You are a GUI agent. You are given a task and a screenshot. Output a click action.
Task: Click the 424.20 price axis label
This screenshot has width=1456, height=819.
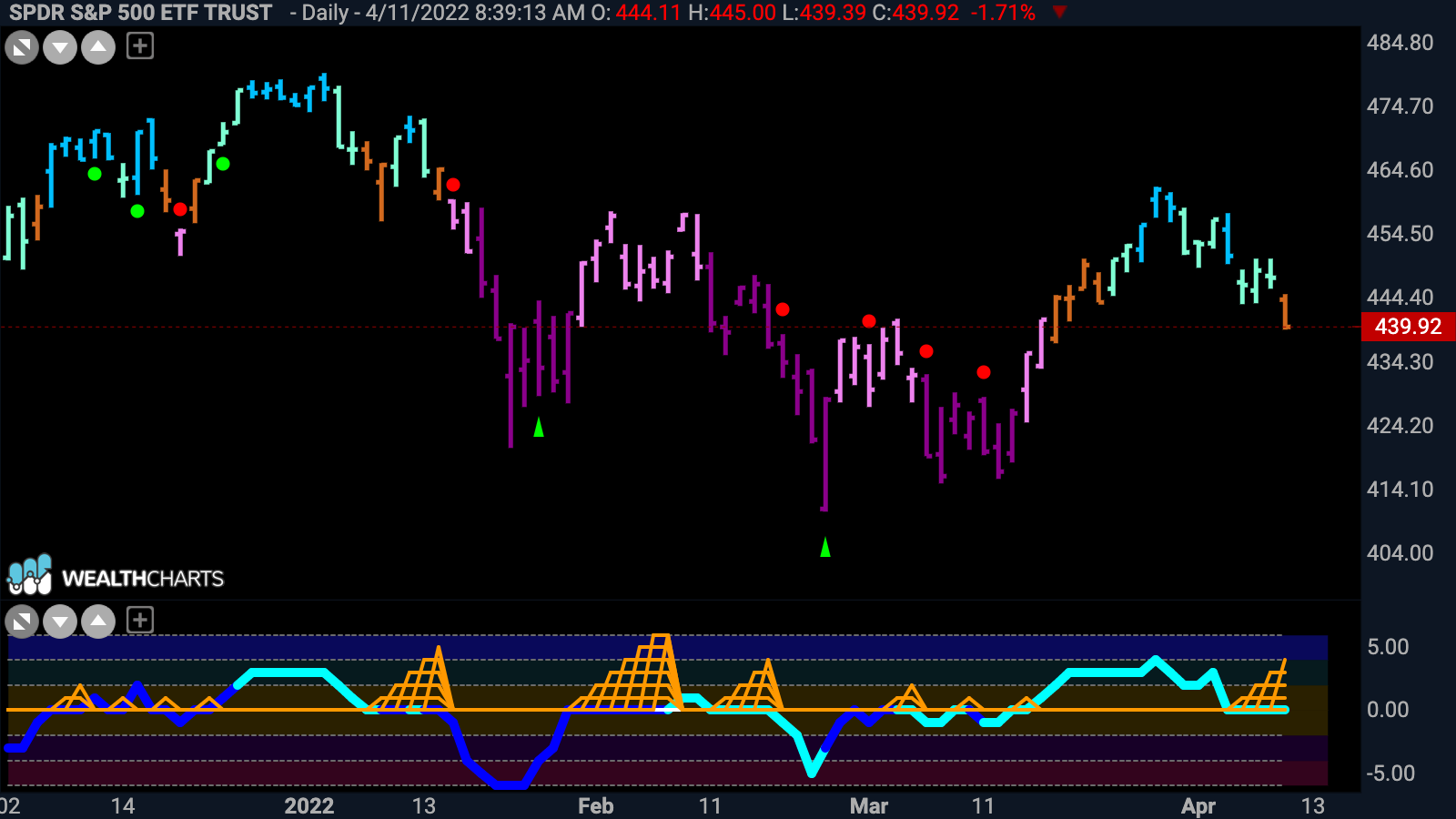[x=1400, y=426]
